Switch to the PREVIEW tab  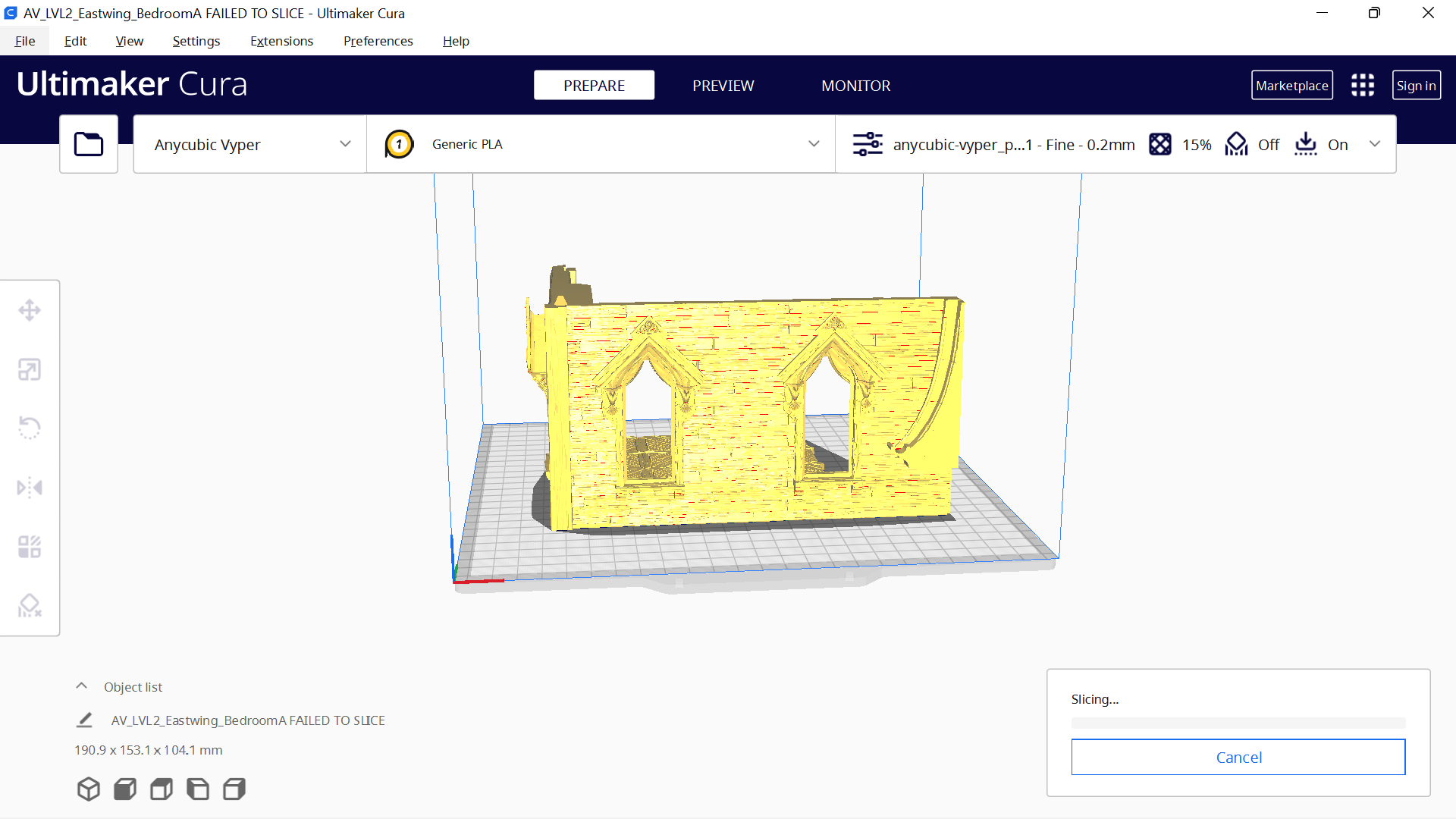[x=723, y=85]
